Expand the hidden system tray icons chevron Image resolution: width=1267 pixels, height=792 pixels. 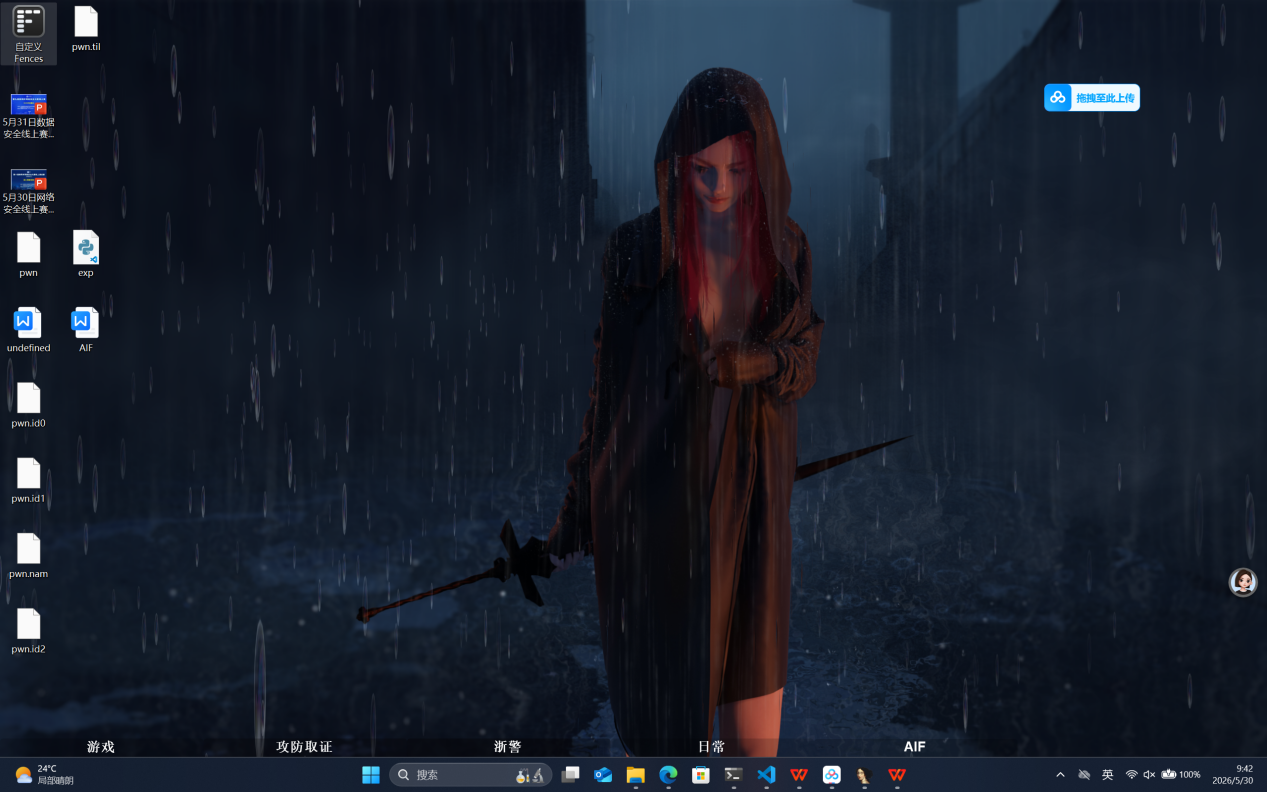tap(1060, 775)
